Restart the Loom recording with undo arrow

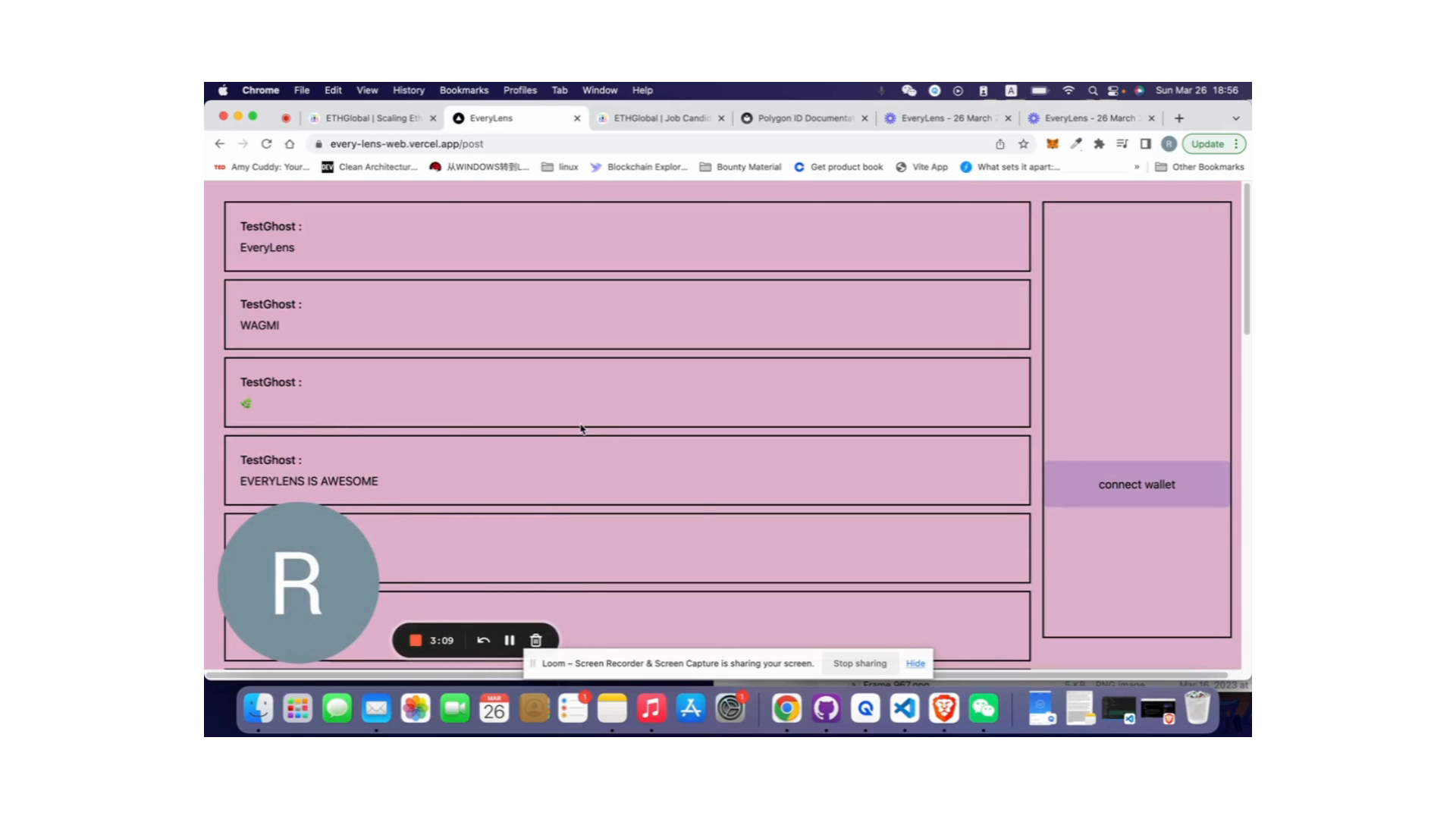click(483, 640)
